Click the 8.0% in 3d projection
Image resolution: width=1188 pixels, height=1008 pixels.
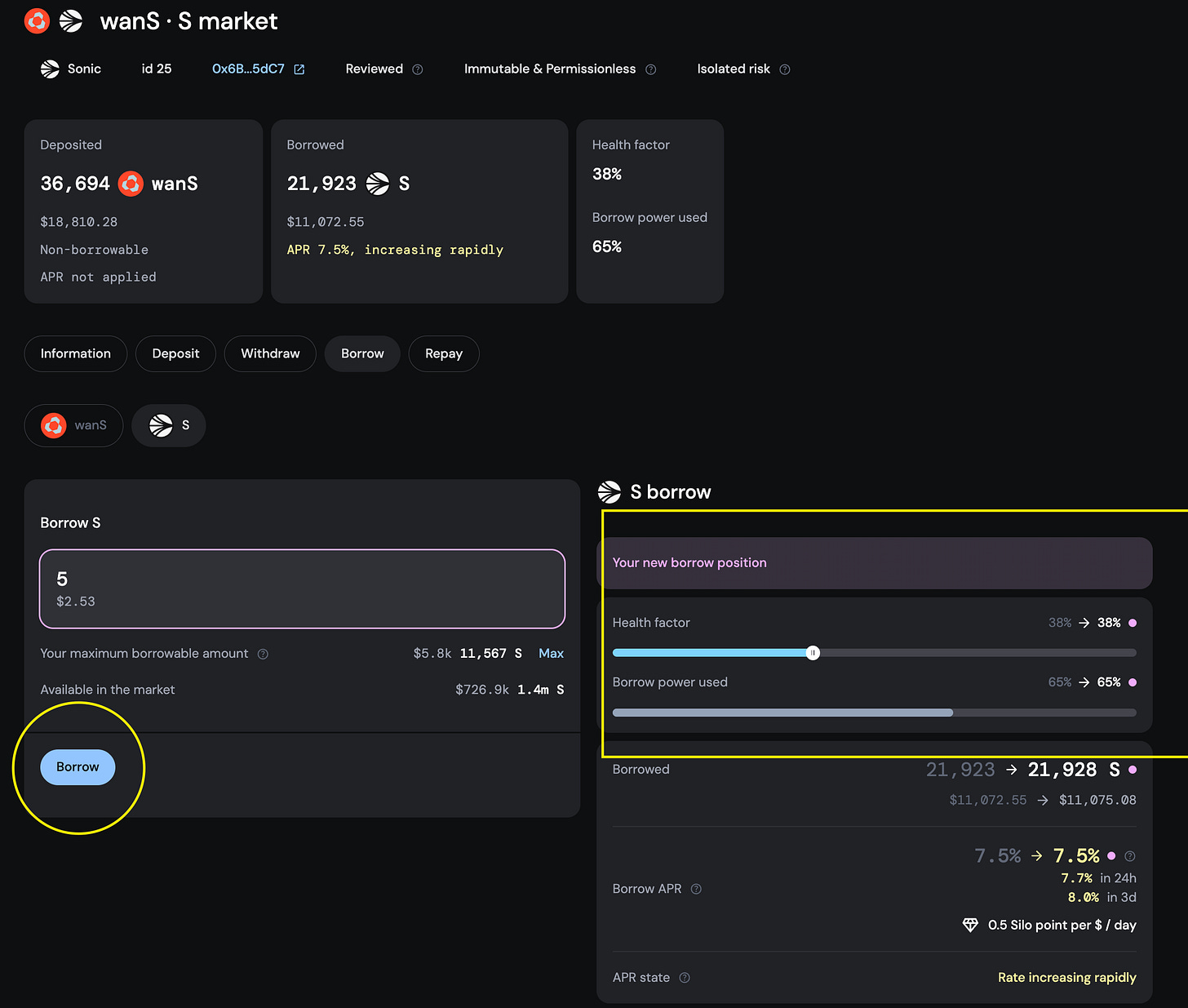coord(1102,898)
